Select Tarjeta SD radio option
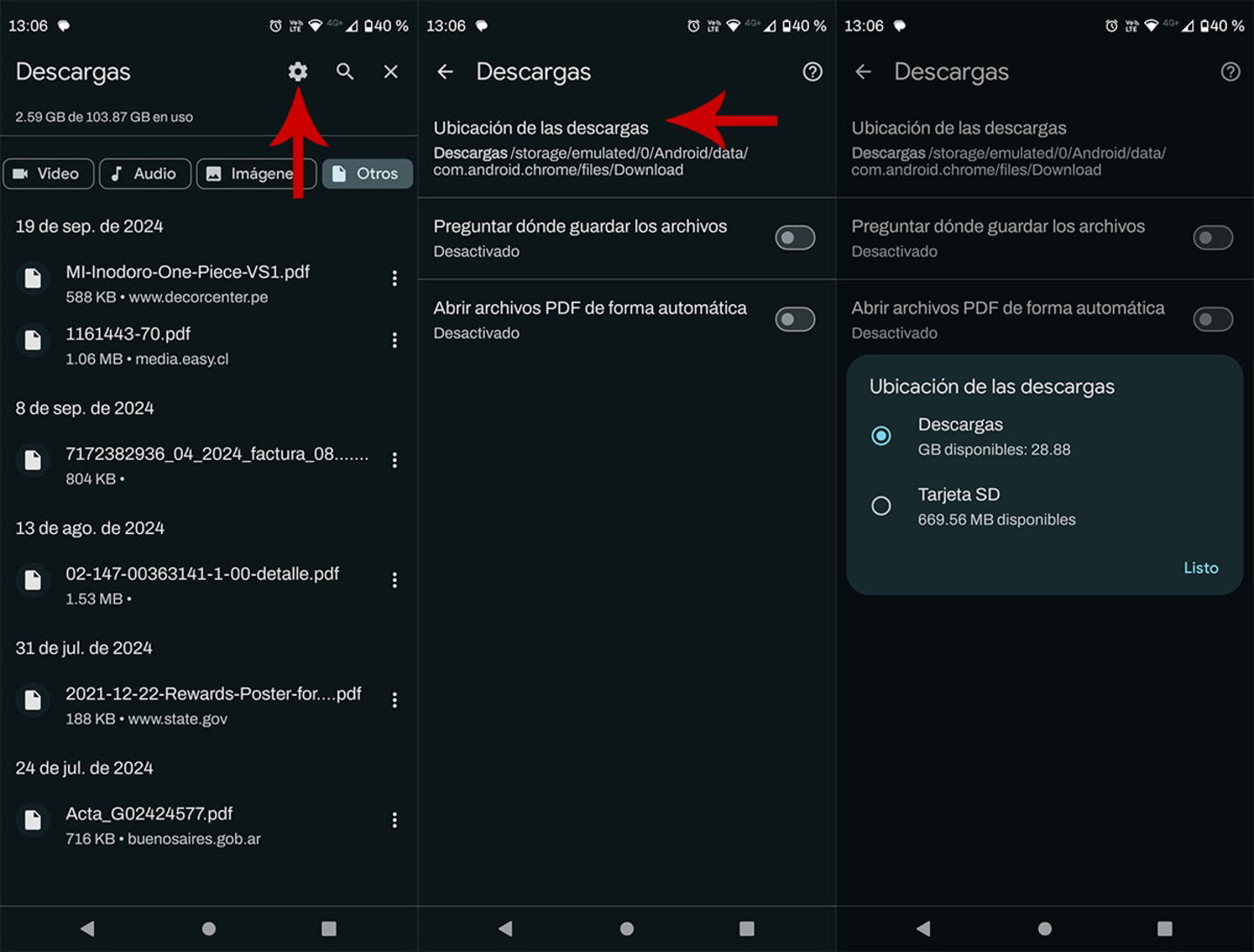The width and height of the screenshot is (1254, 952). tap(881, 505)
